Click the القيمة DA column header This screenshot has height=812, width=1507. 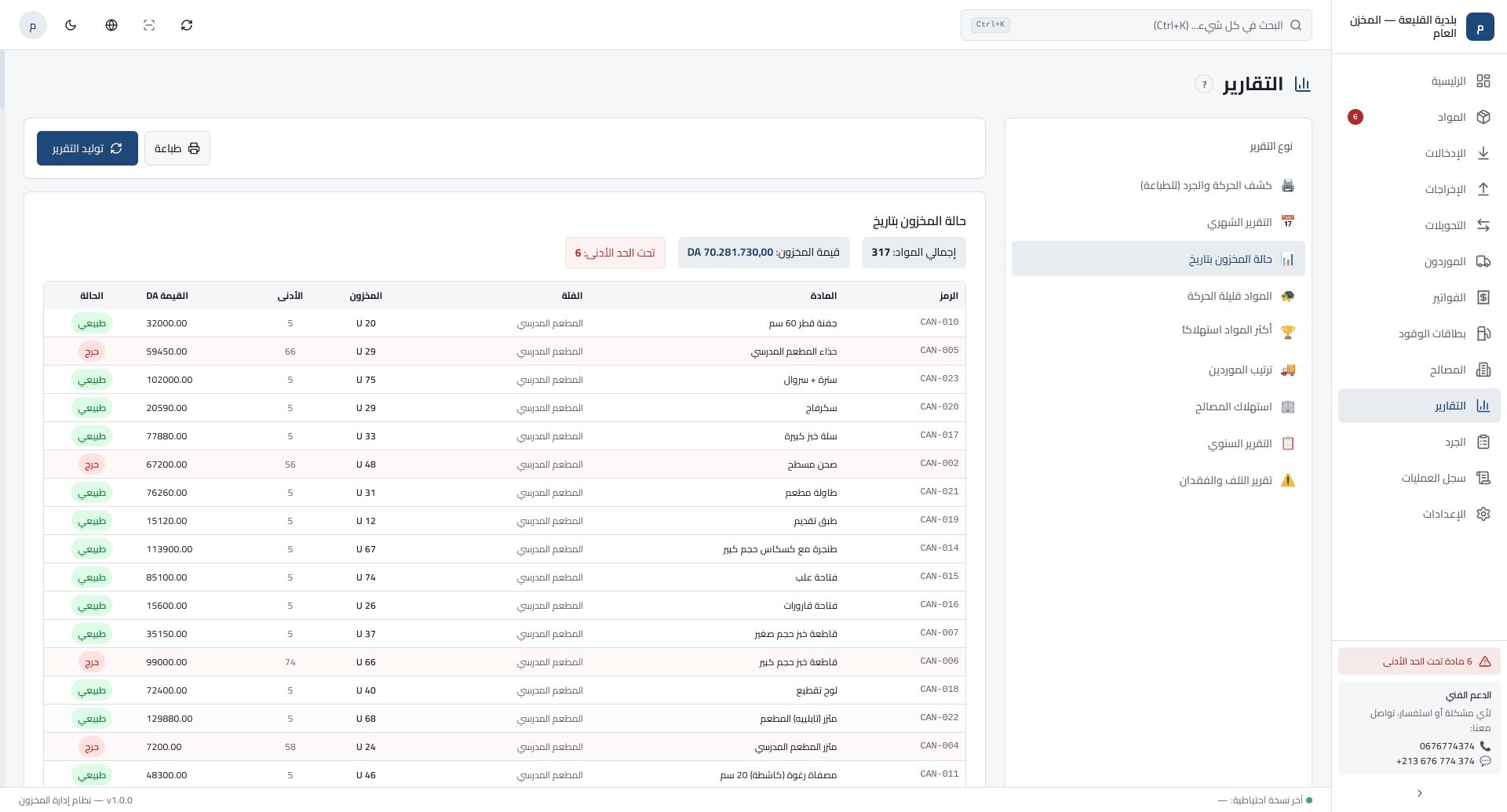[167, 296]
